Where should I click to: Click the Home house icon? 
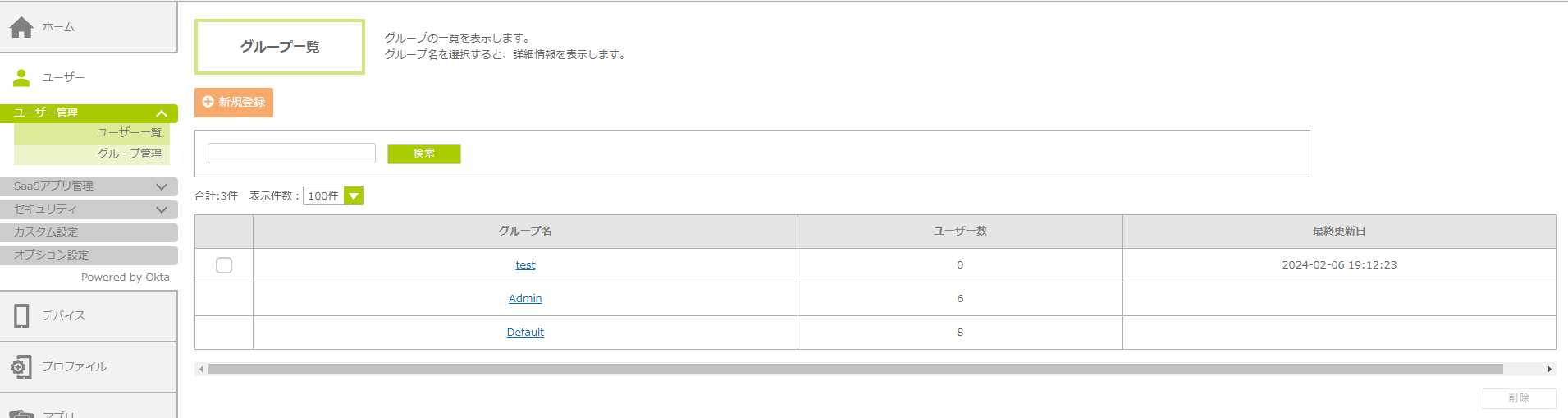pyautogui.click(x=21, y=27)
